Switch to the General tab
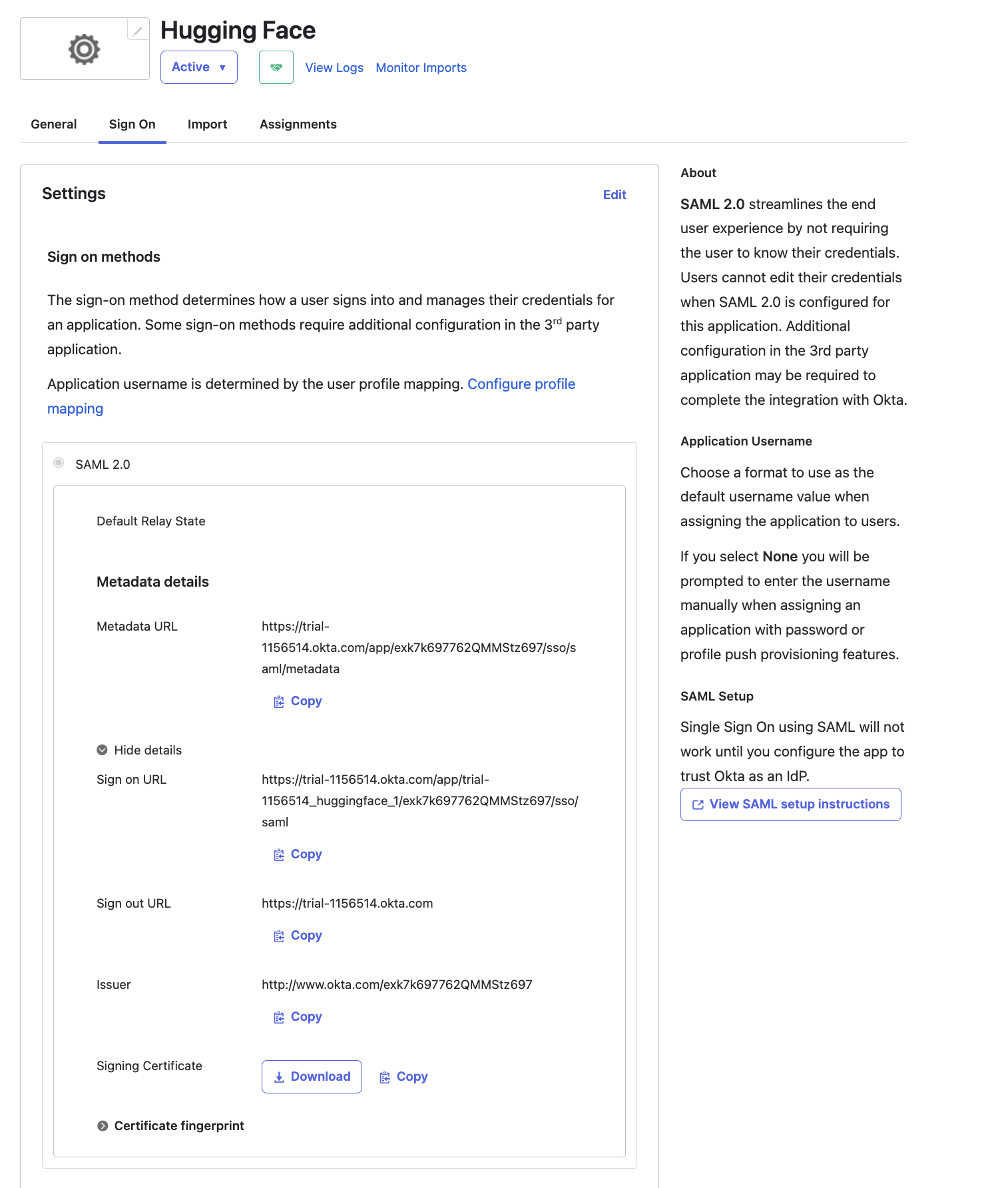This screenshot has height=1188, width=1008. coord(54,125)
